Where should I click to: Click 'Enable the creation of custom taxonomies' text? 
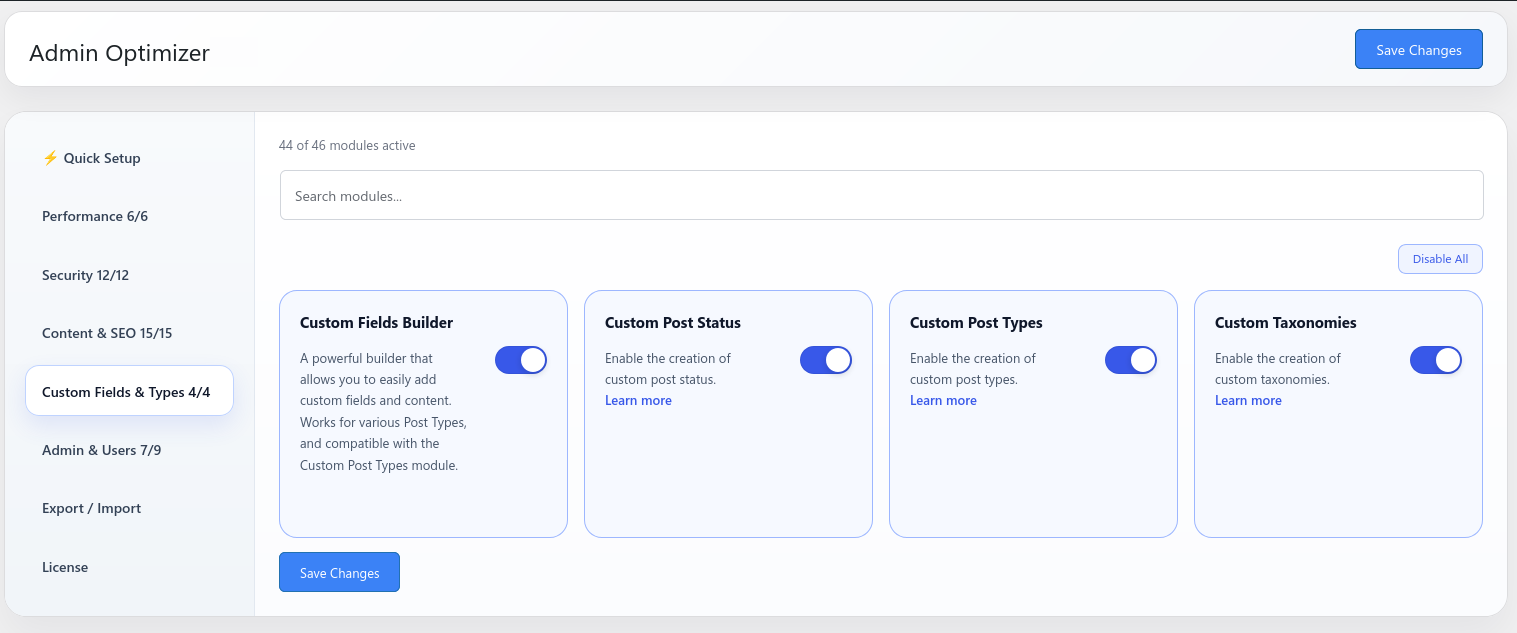pos(1278,369)
